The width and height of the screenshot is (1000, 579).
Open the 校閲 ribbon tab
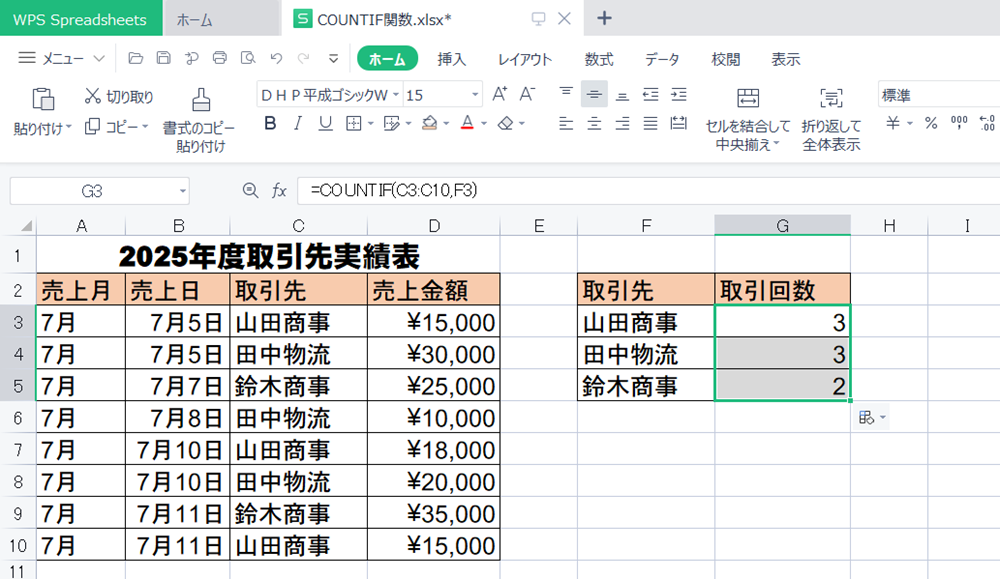tap(726, 59)
